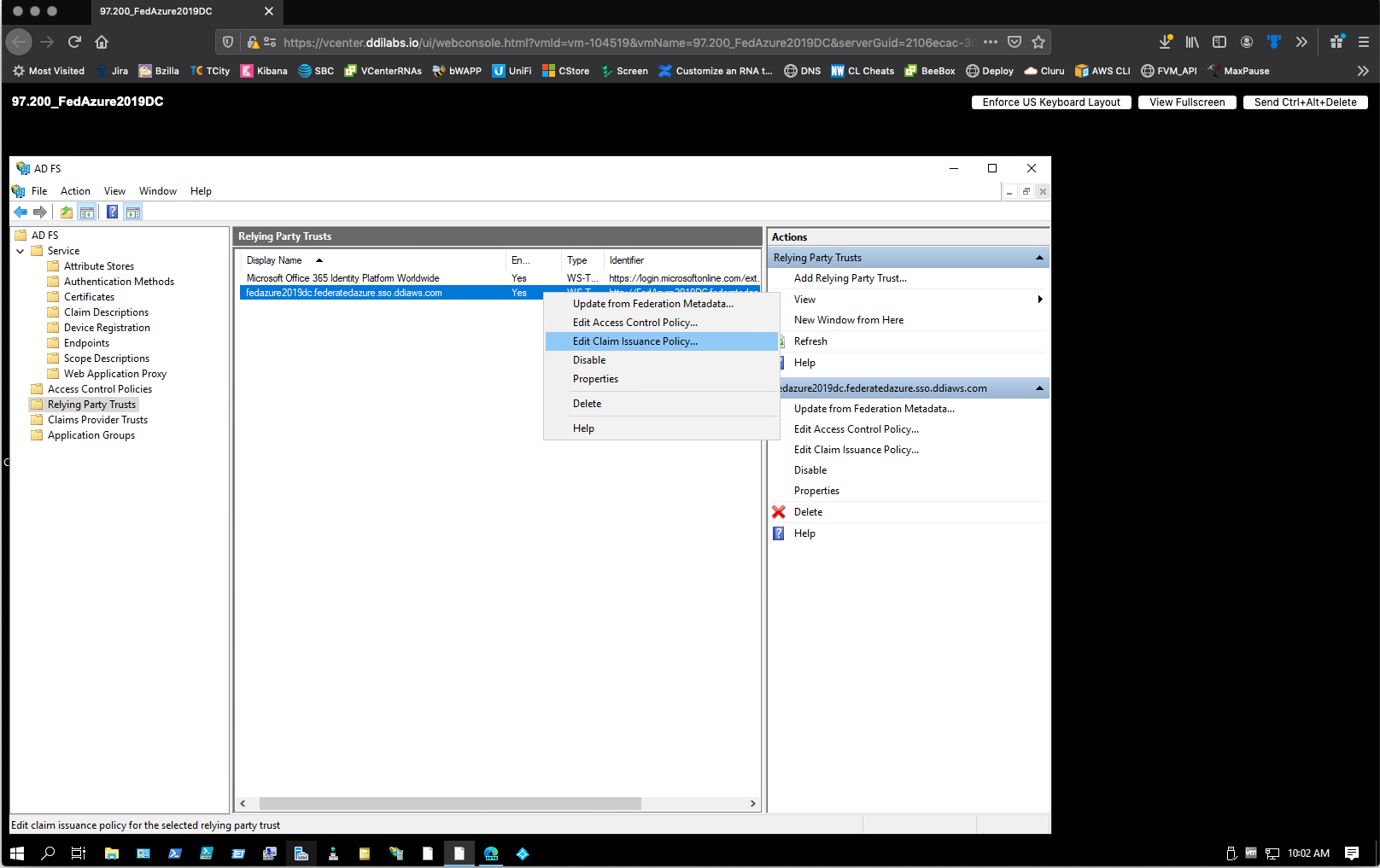1380x868 pixels.
Task: Click the Back arrow in AD FS toolbar
Action: pyautogui.click(x=20, y=213)
